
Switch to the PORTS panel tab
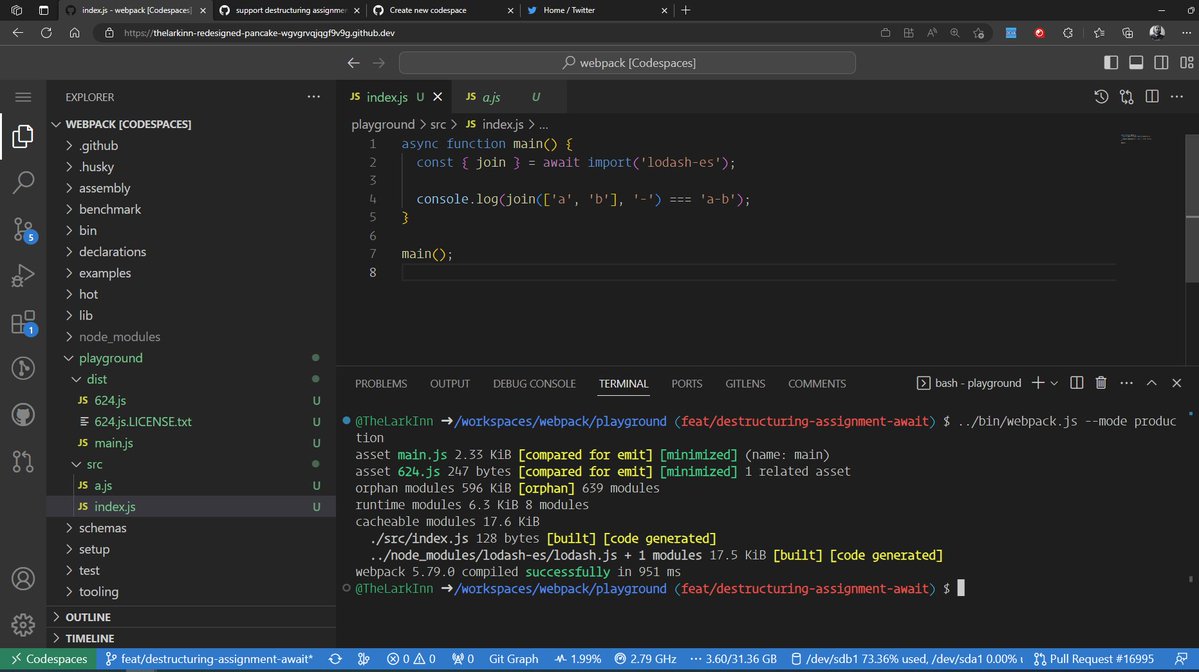coord(687,384)
